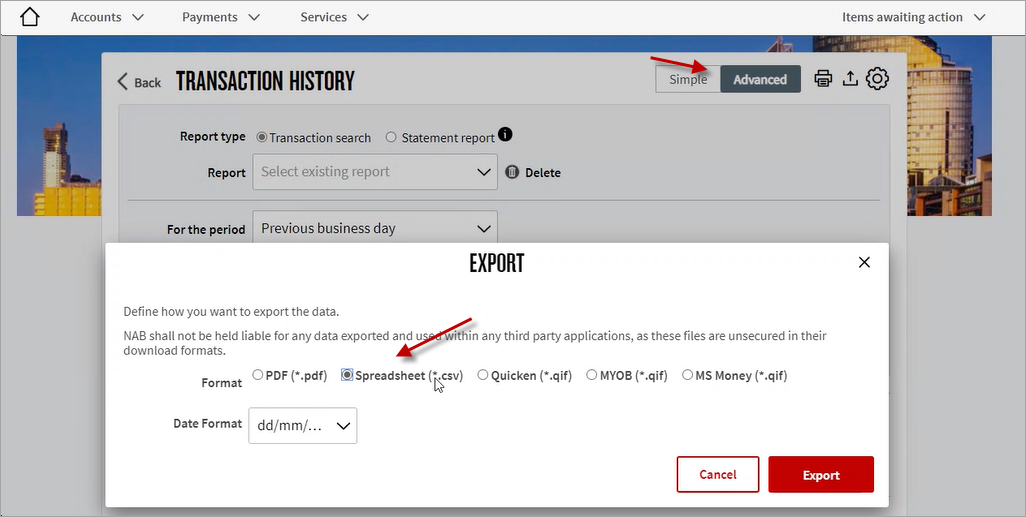This screenshot has height=517, width=1026.
Task: Choose the Quicken (*.qif) format option
Action: click(x=483, y=375)
